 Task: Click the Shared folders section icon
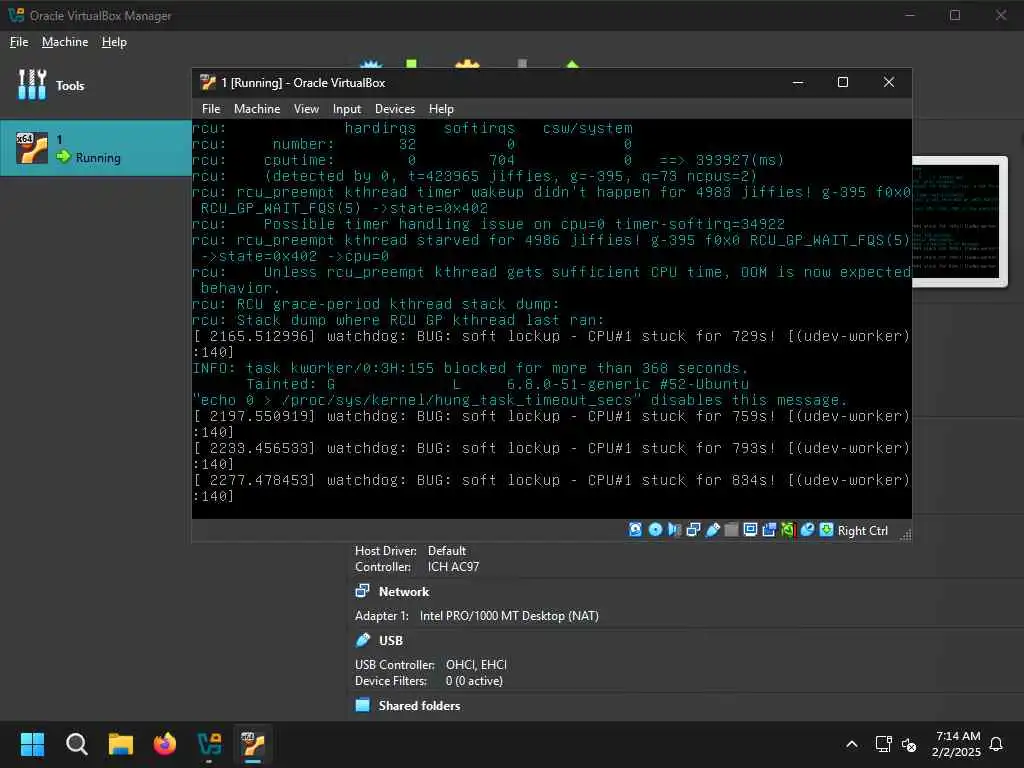coord(362,705)
